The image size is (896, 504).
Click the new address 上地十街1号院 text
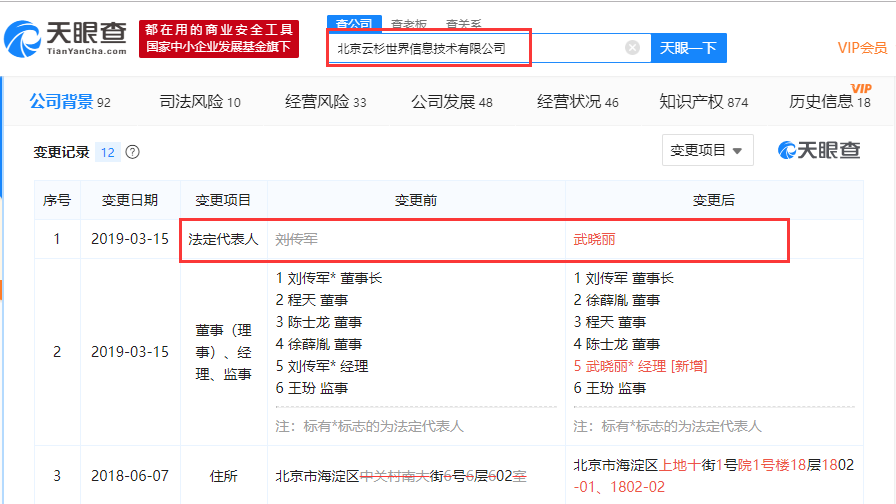tap(706, 465)
